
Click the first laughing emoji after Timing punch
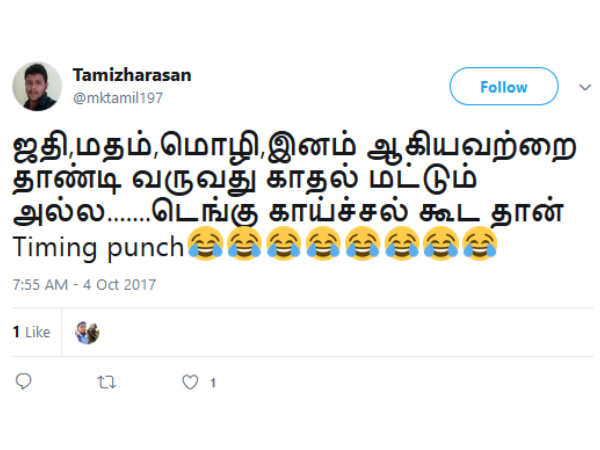(x=205, y=244)
